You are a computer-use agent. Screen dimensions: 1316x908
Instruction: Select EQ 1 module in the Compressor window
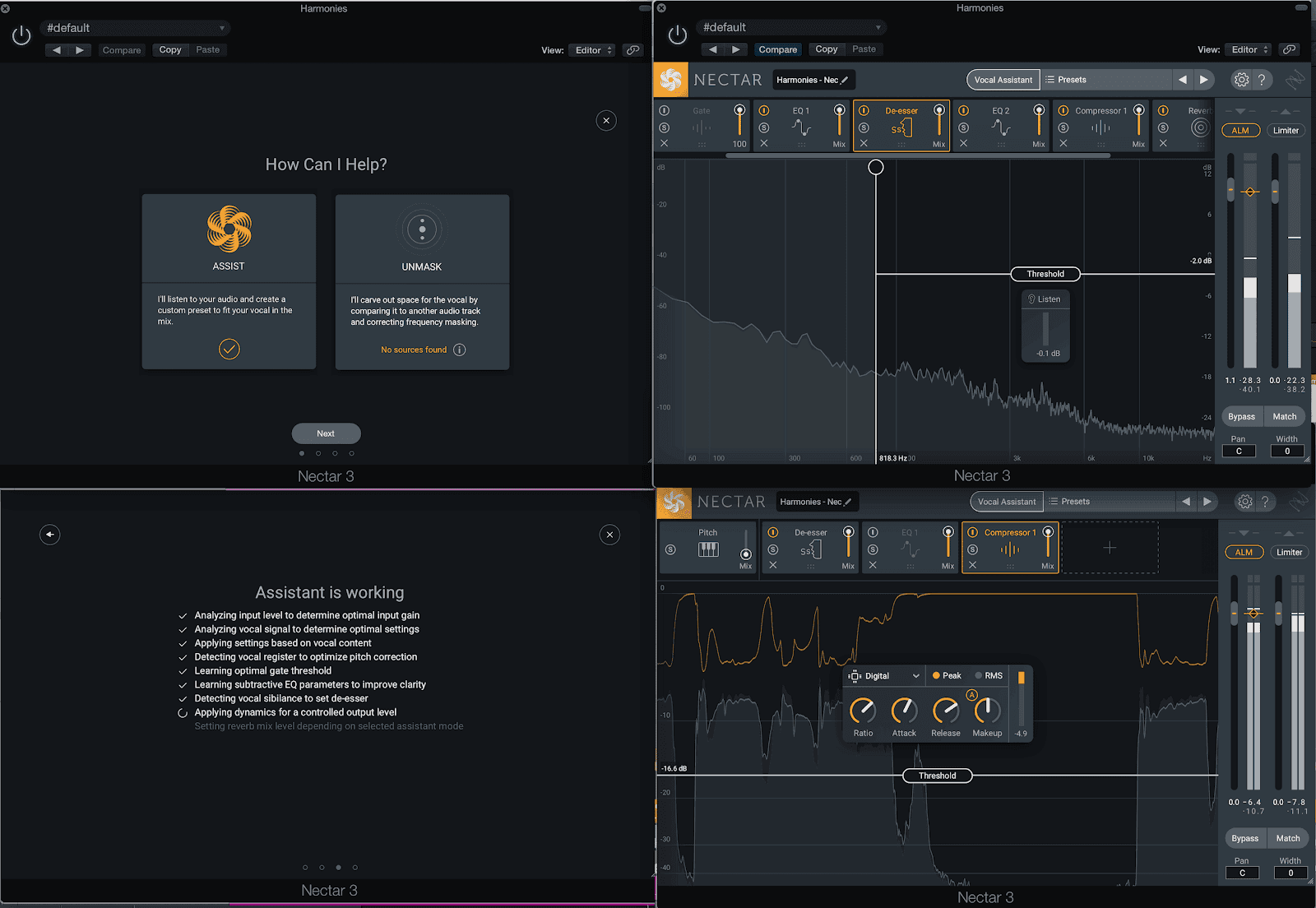pos(910,547)
